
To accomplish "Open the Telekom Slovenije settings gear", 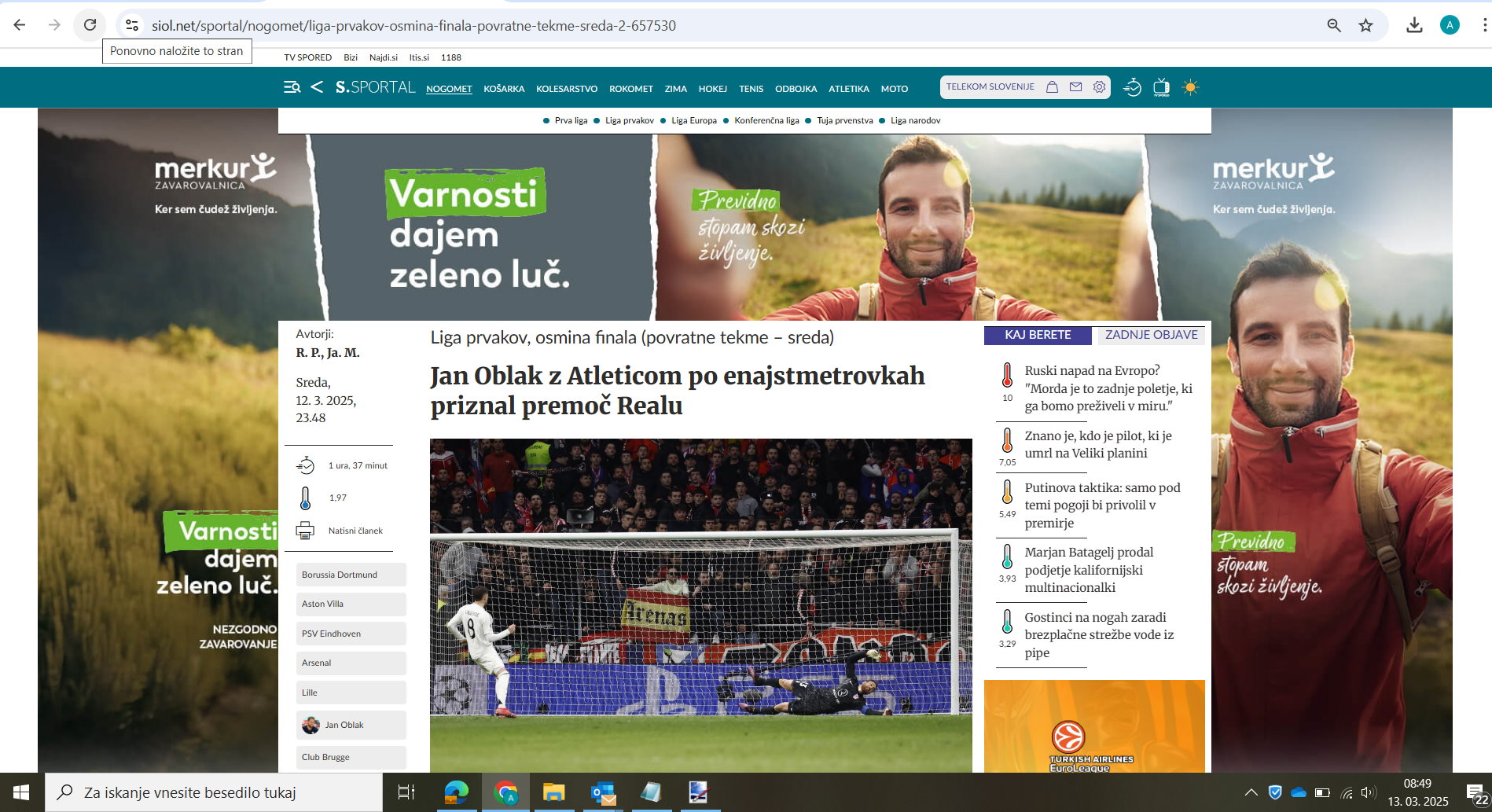I will [x=1099, y=87].
